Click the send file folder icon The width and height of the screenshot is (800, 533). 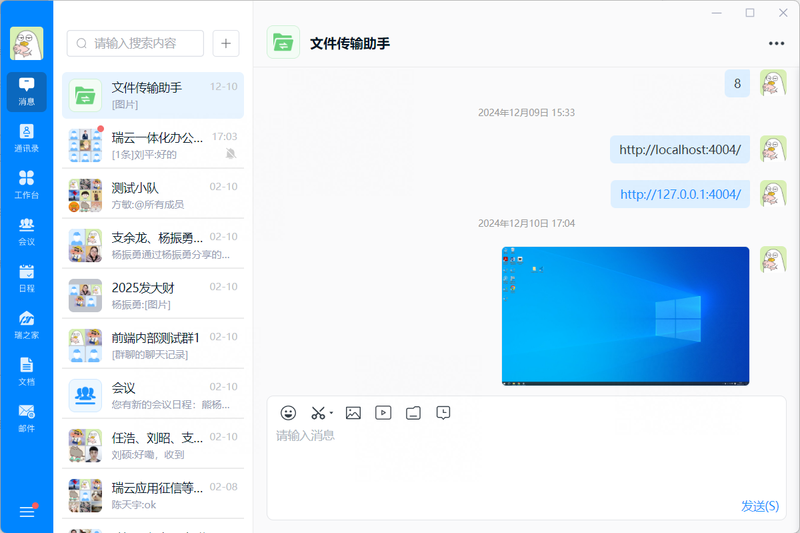(x=413, y=413)
